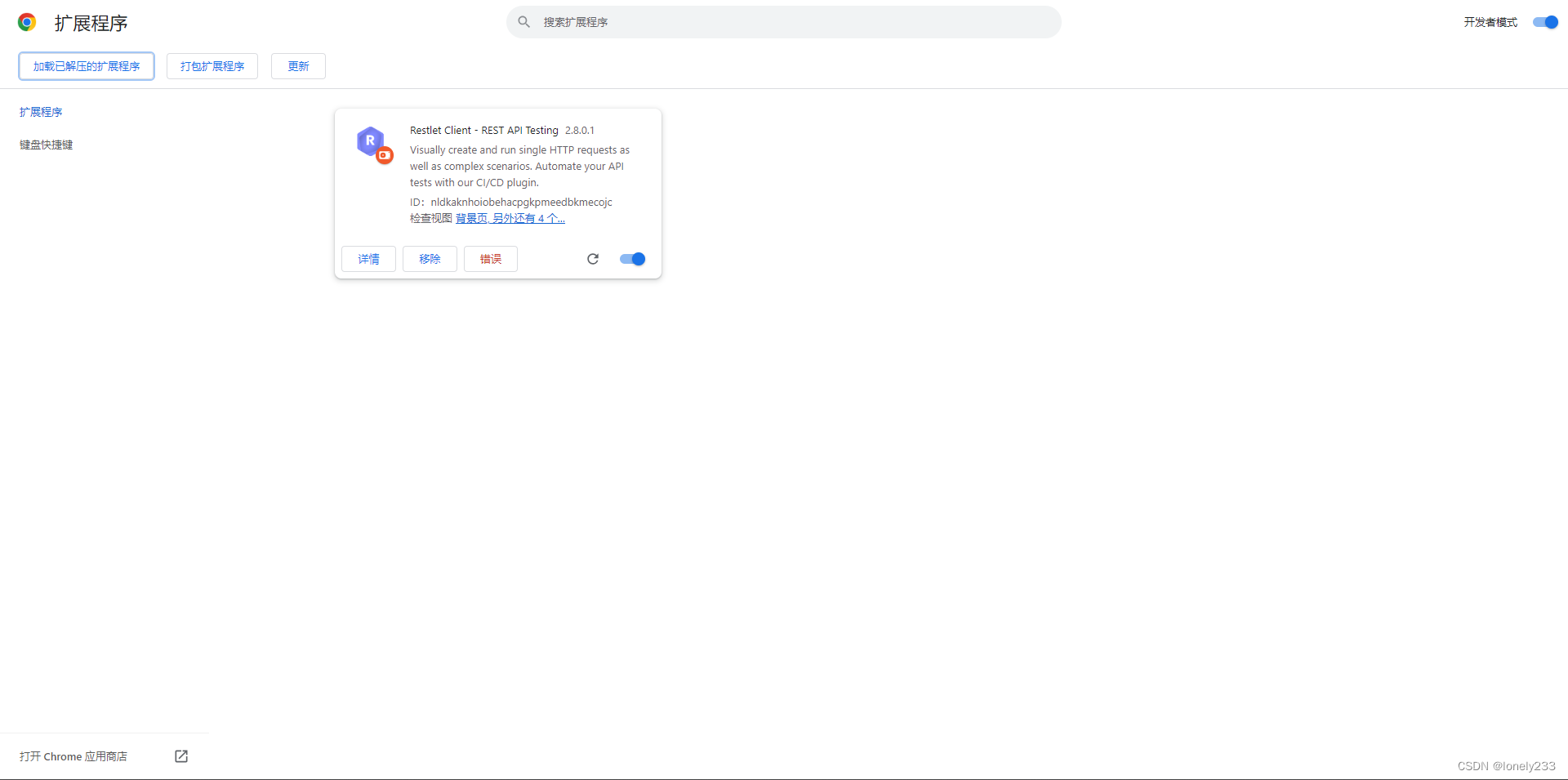Click the Chrome logo icon
Viewport: 1568px width, 780px height.
pyautogui.click(x=27, y=22)
